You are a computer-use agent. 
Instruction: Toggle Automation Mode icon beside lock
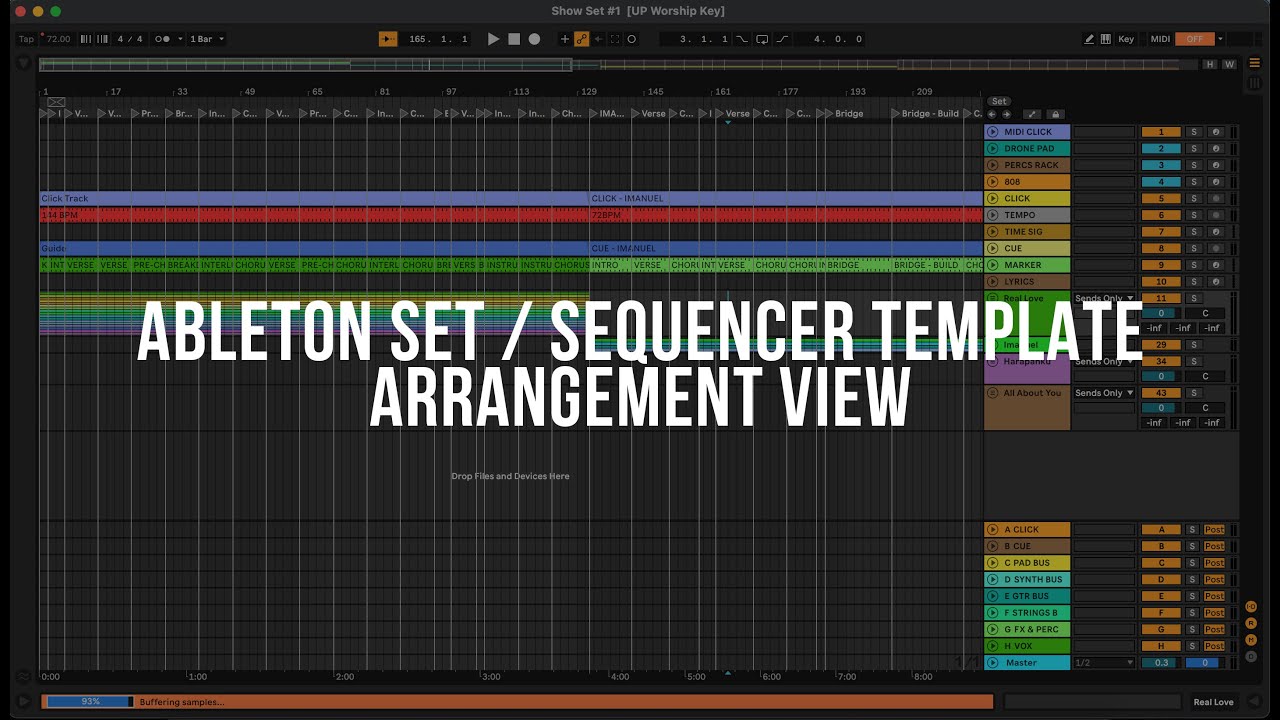point(1033,114)
